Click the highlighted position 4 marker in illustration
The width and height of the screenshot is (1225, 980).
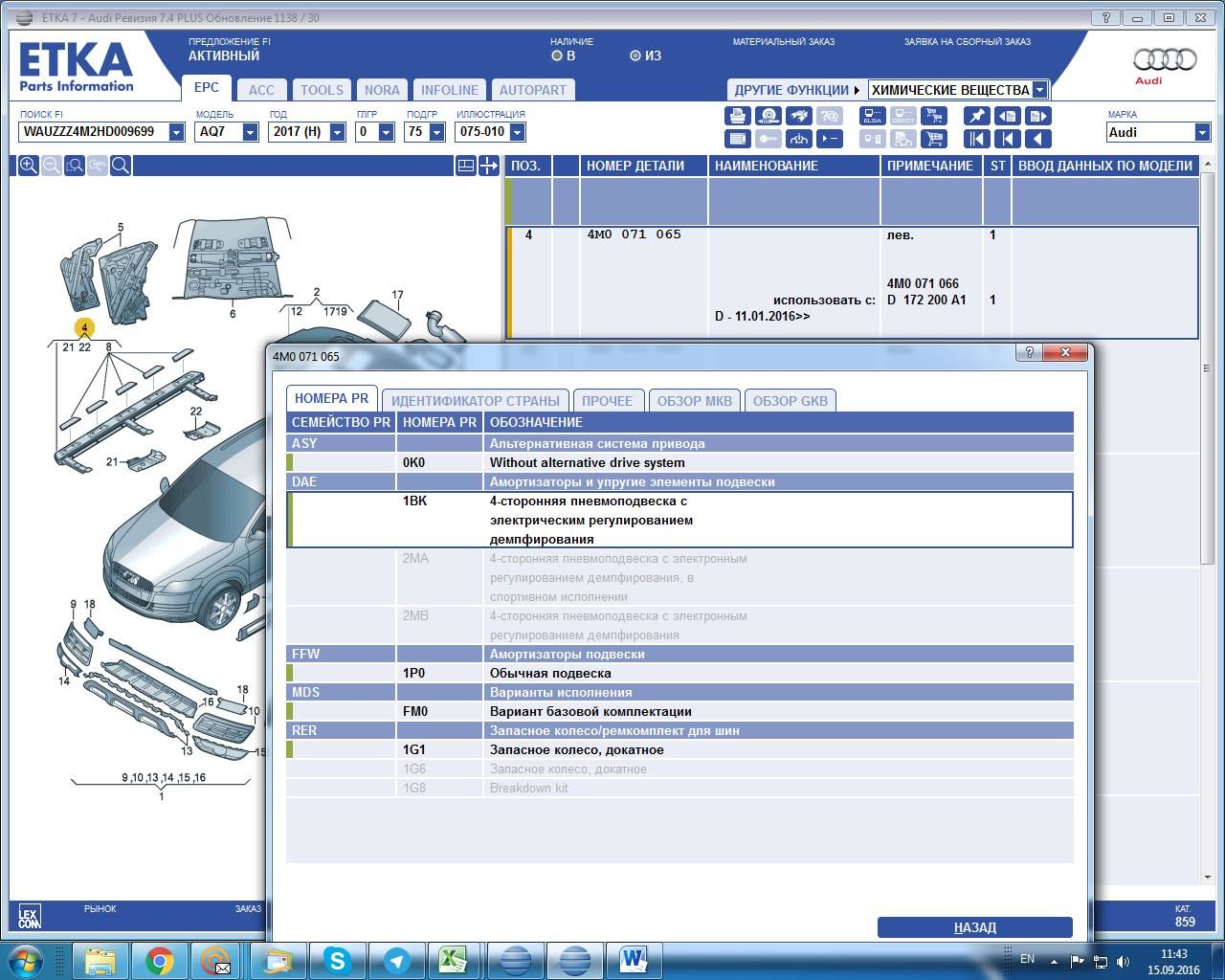(84, 327)
